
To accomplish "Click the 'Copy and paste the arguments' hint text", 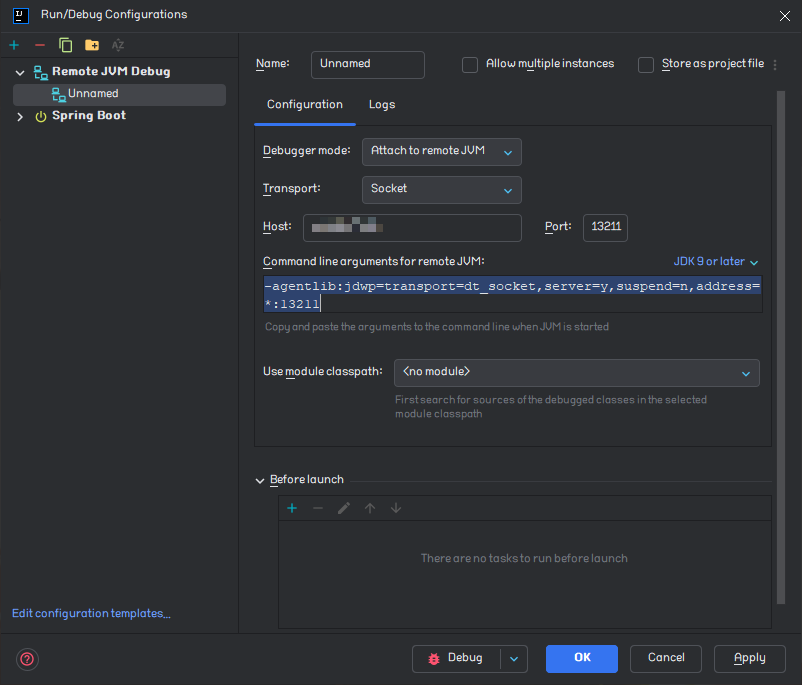I will 437,327.
